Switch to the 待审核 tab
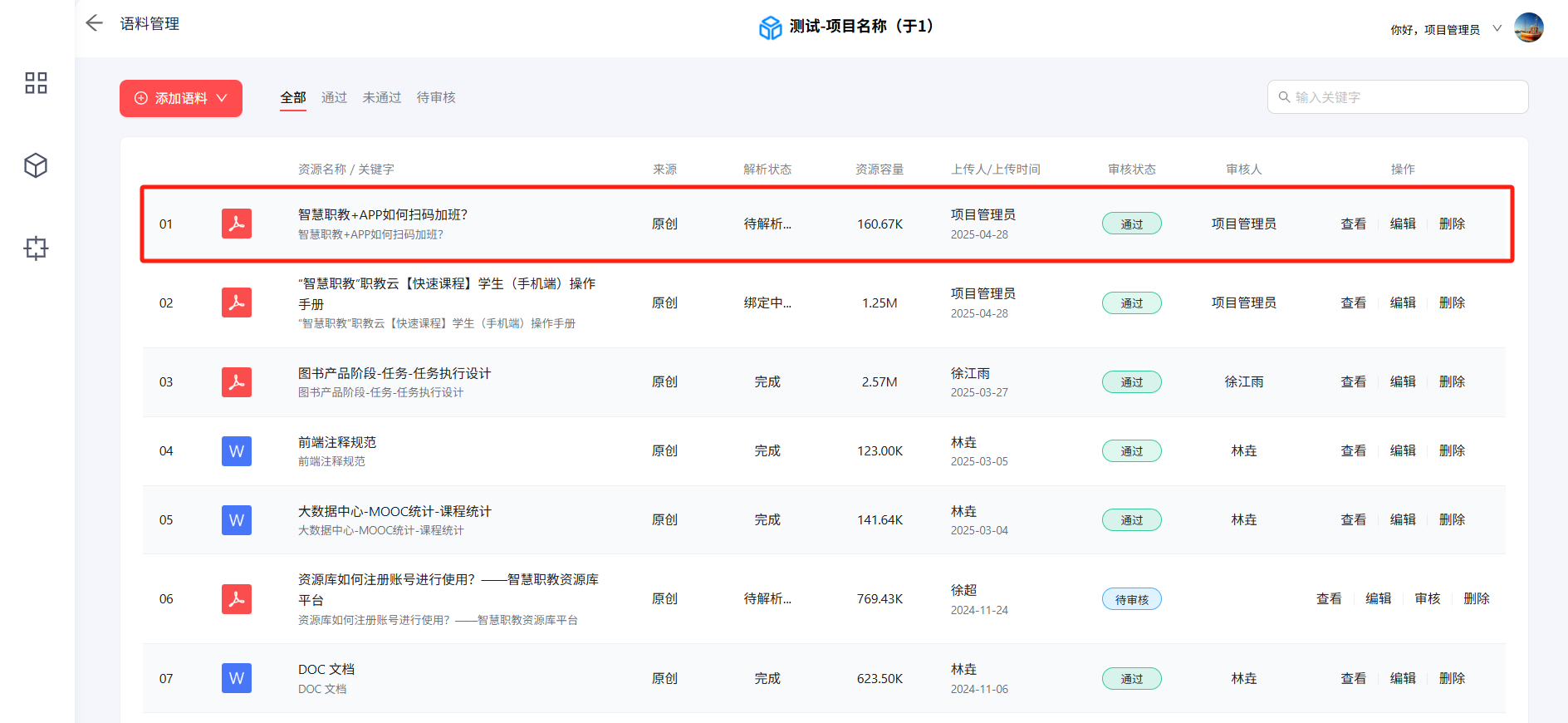 point(436,97)
